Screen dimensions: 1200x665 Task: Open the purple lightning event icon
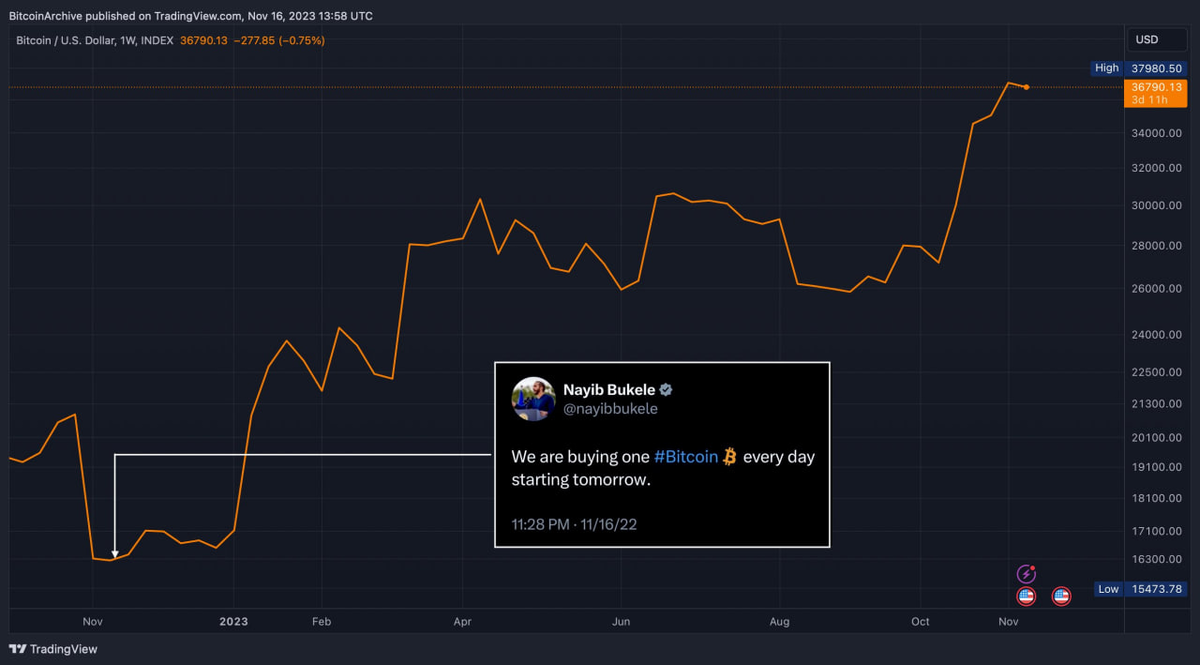click(x=1026, y=574)
